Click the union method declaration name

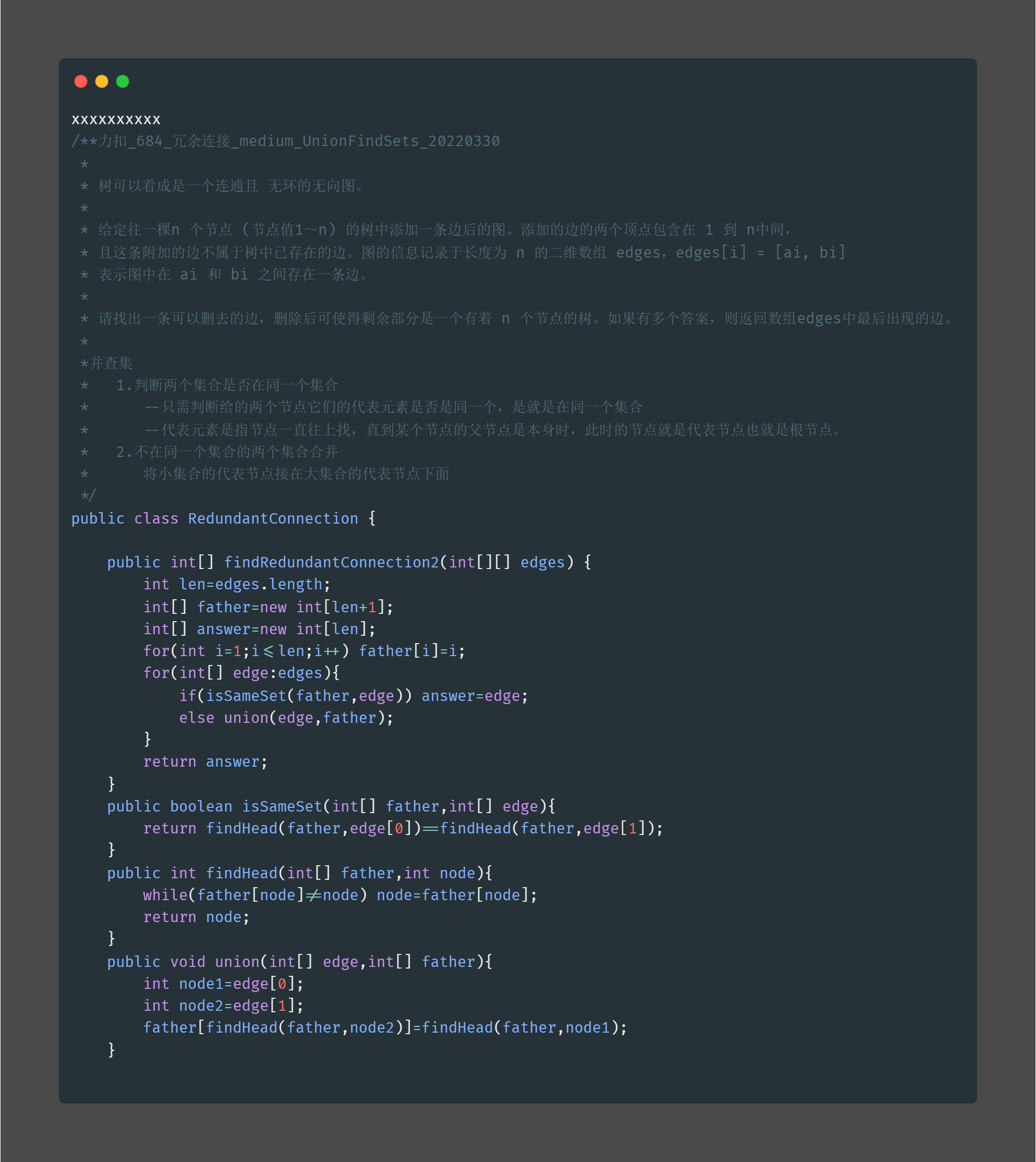pyautogui.click(x=237, y=962)
